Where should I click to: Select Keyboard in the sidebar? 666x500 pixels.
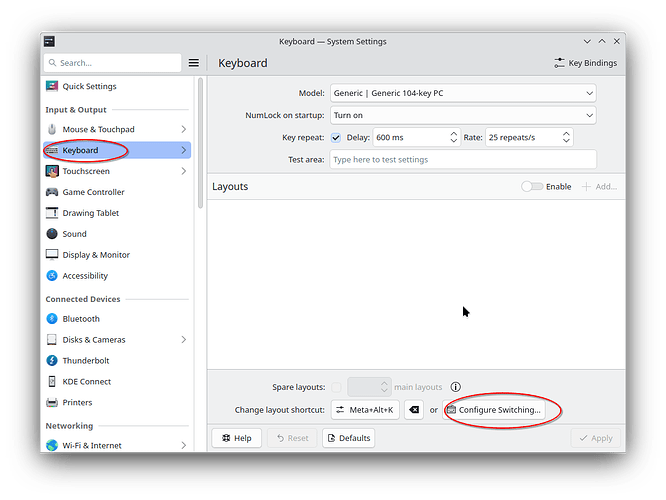[x=117, y=150]
